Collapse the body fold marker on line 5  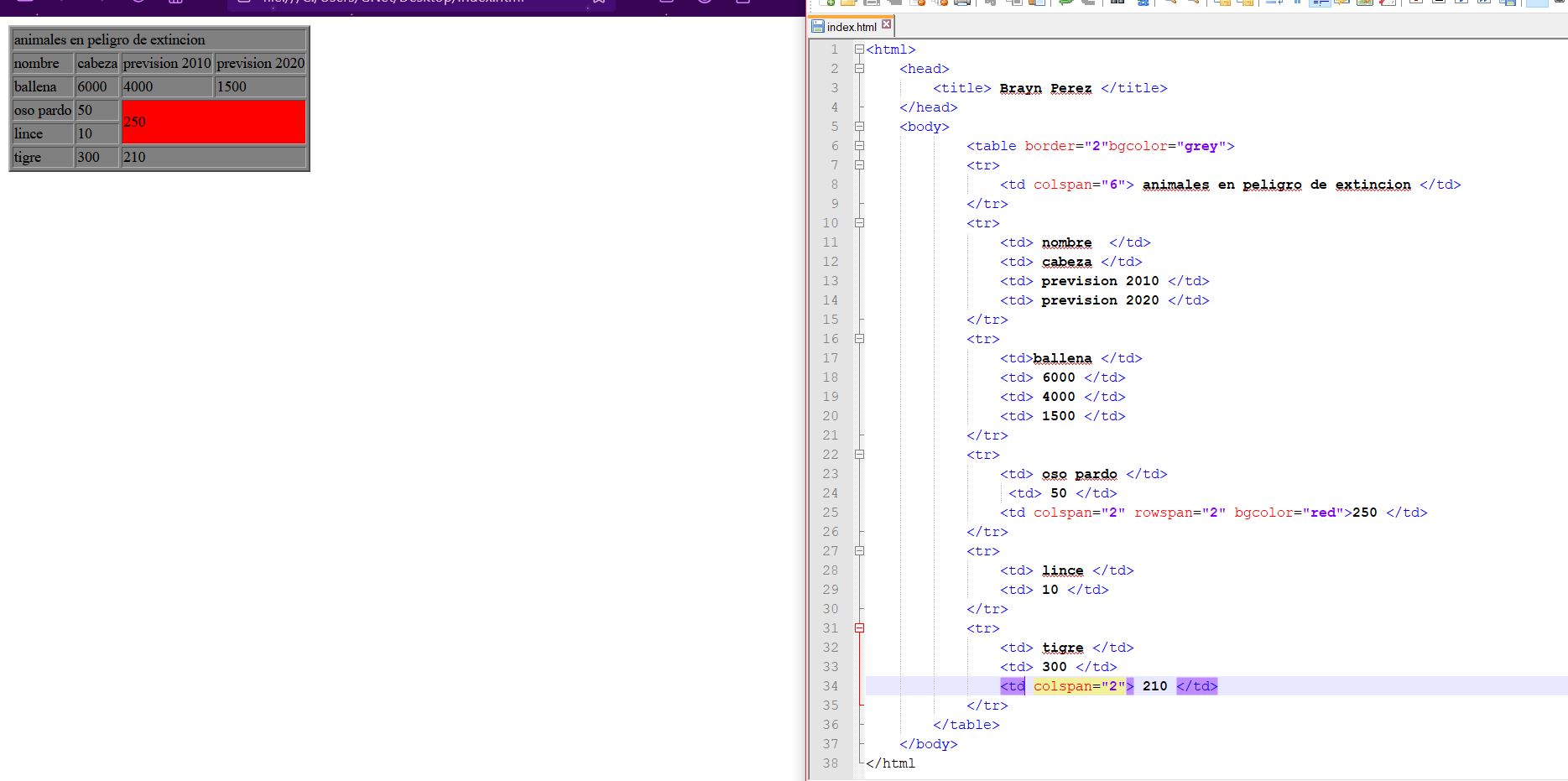tap(859, 127)
